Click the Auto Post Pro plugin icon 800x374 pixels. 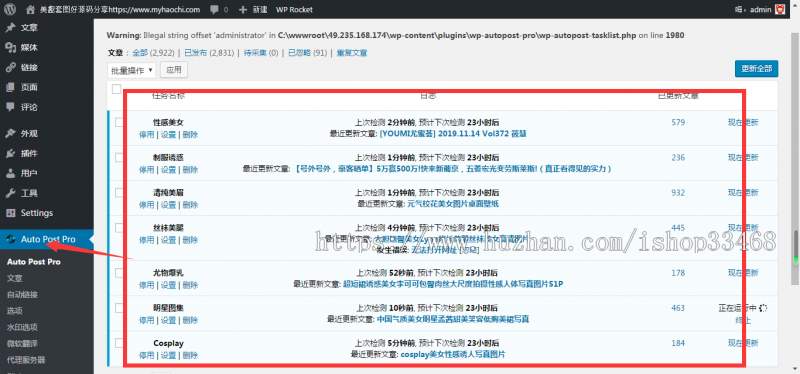point(10,239)
